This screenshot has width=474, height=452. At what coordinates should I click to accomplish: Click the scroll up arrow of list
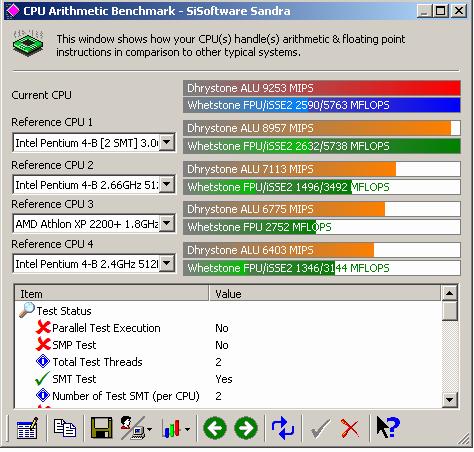pyautogui.click(x=449, y=293)
